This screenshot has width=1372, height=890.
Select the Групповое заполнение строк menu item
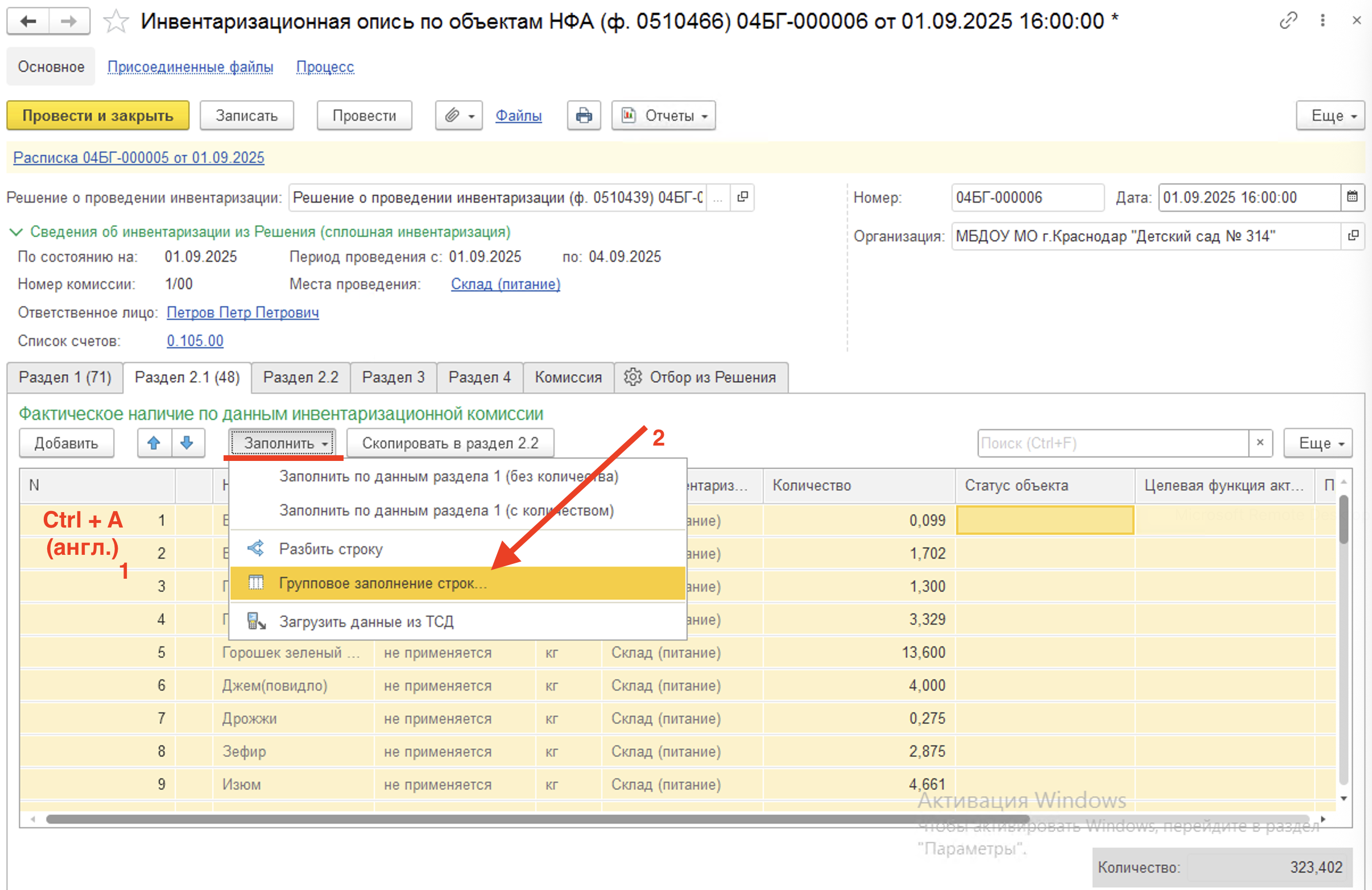(383, 583)
